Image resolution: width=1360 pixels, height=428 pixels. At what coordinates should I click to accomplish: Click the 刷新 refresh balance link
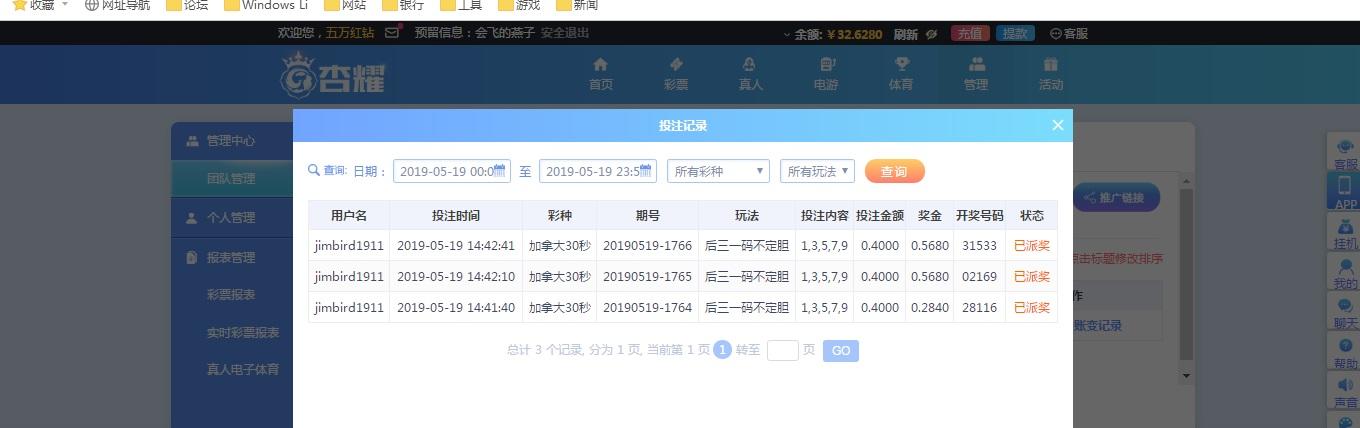click(x=905, y=33)
